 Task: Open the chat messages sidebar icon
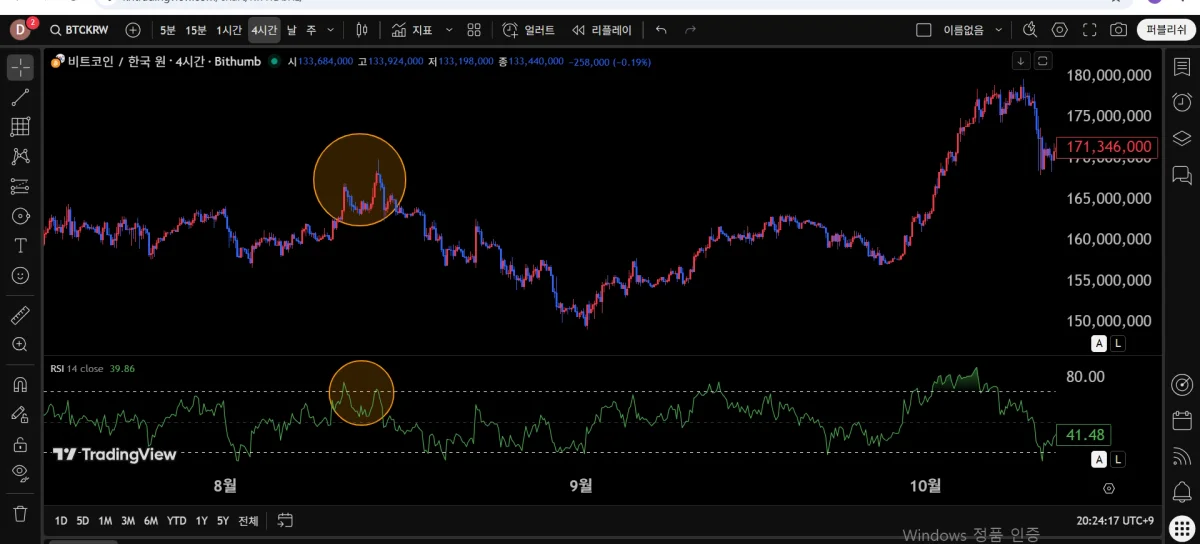tap(1181, 175)
